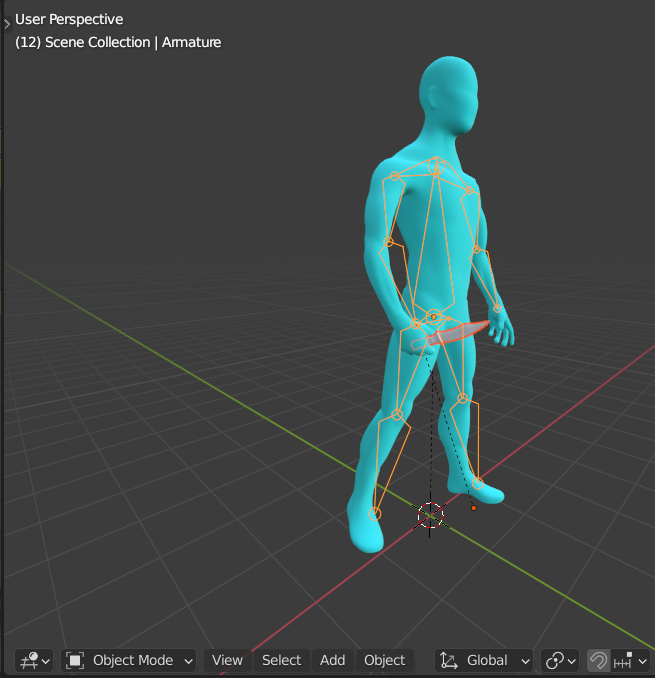The image size is (655, 678).
Task: Open the Pivot Point options
Action: [x=560, y=660]
